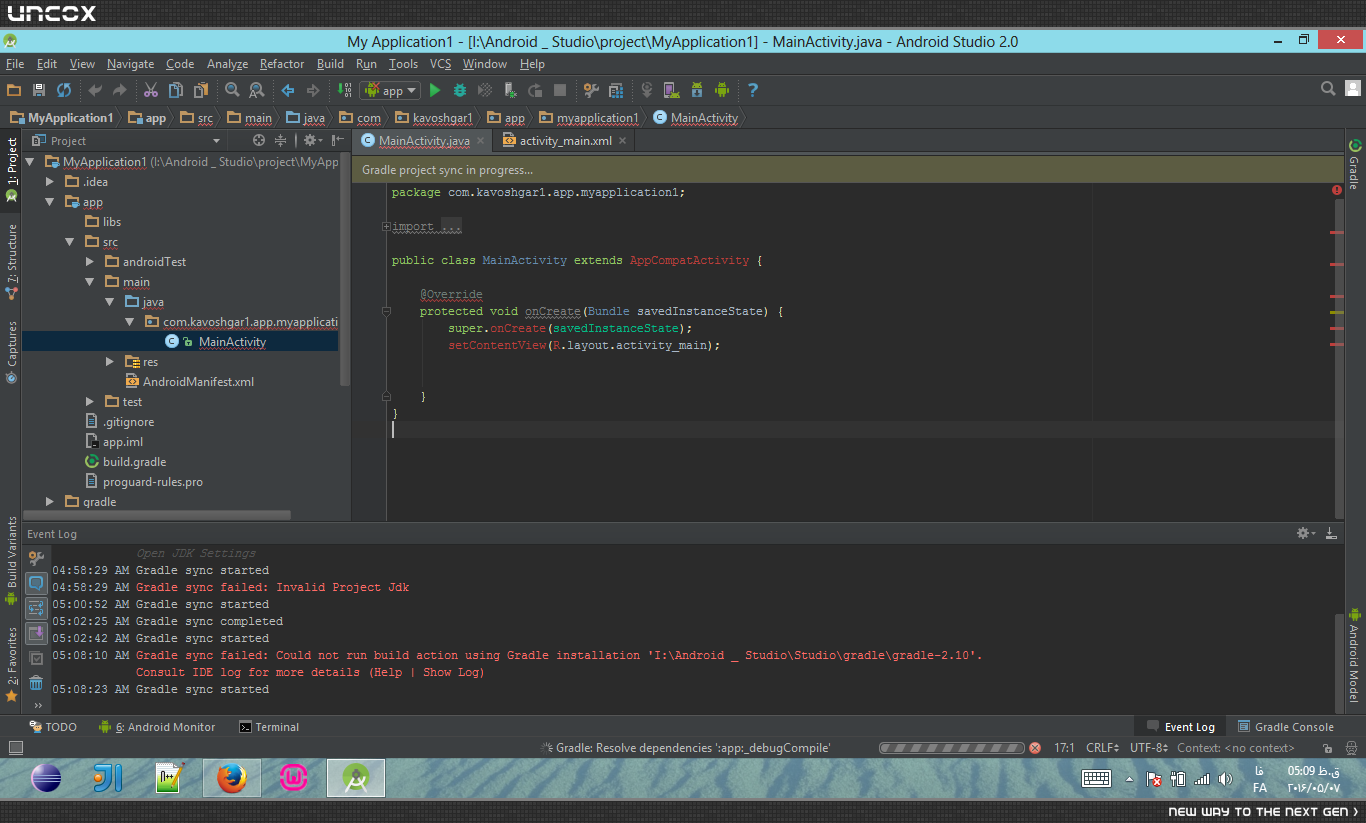This screenshot has height=823, width=1366.
Task: Click the Synchronize refresh toolbar icon
Action: click(64, 90)
